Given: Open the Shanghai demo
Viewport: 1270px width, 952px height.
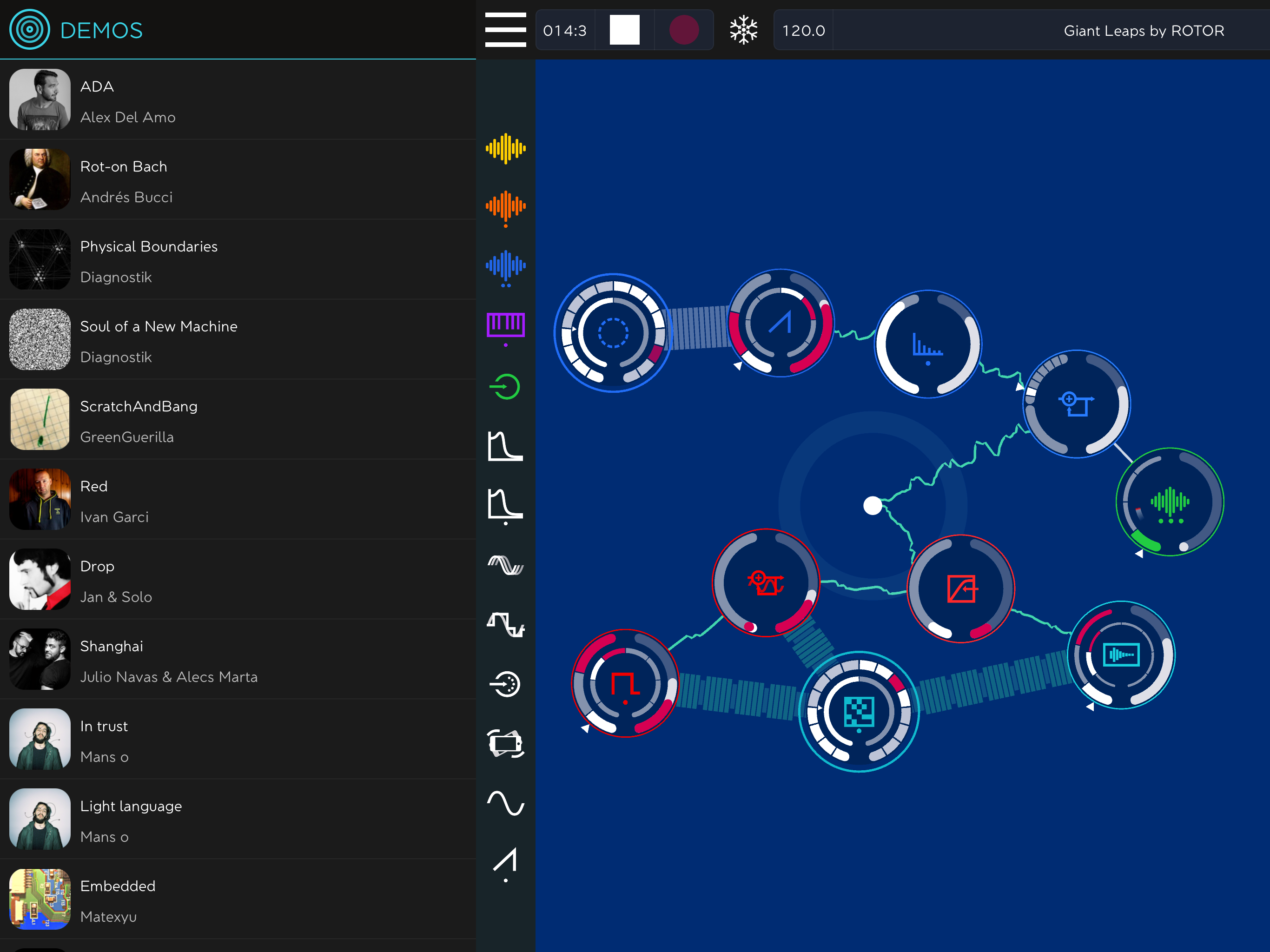Looking at the screenshot, I should point(238,659).
